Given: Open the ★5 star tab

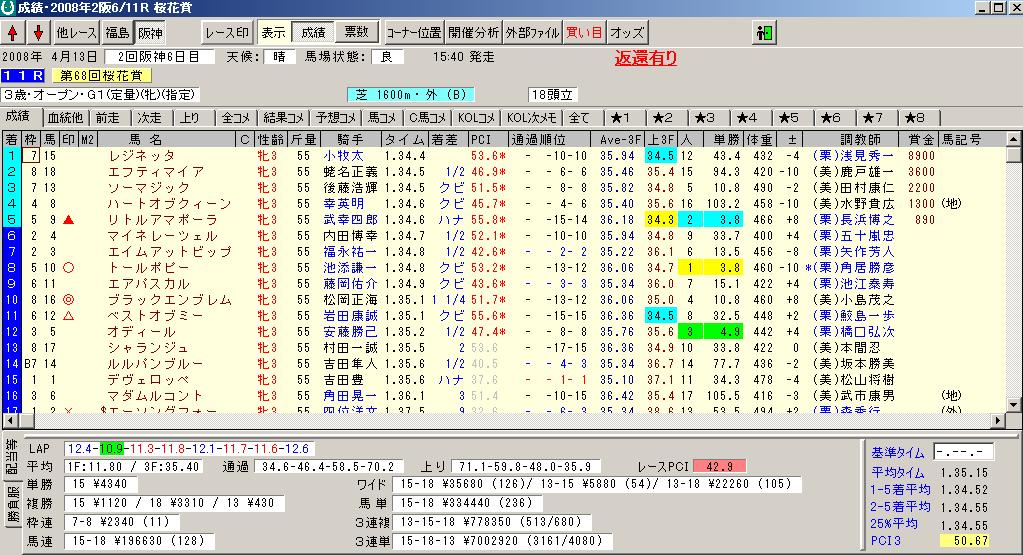Looking at the screenshot, I should coord(789,117).
